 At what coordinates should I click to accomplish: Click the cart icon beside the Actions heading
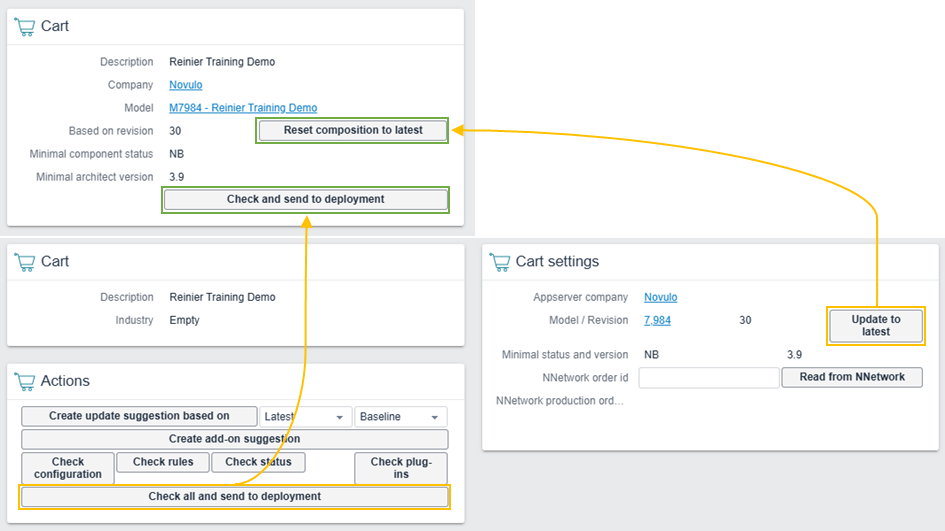click(x=25, y=382)
